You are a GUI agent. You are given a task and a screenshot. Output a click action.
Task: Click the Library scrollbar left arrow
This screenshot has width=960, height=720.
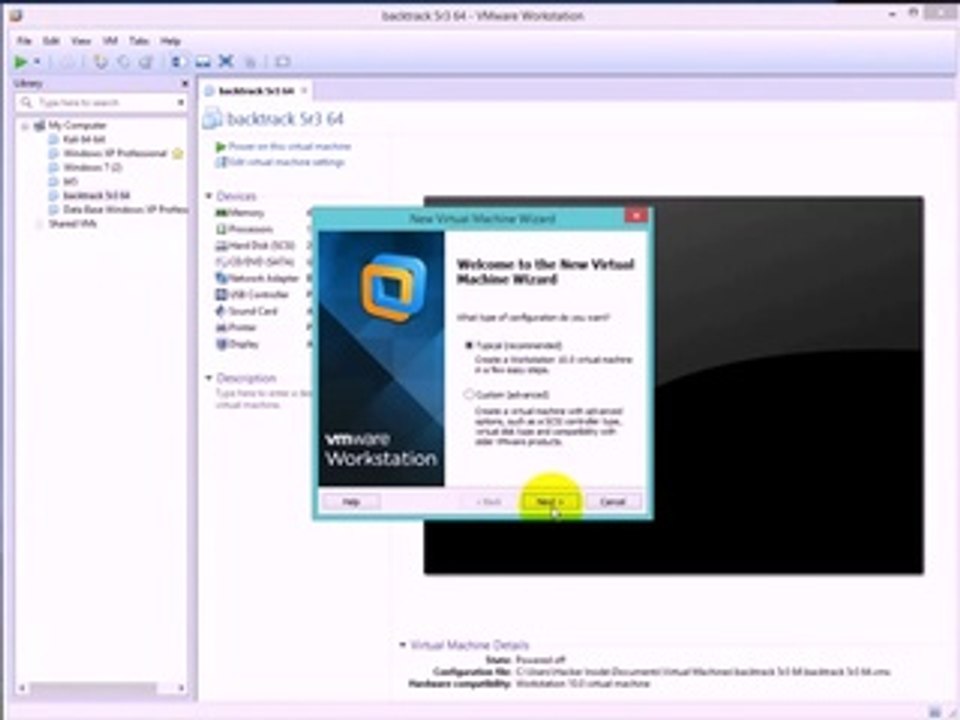click(22, 688)
